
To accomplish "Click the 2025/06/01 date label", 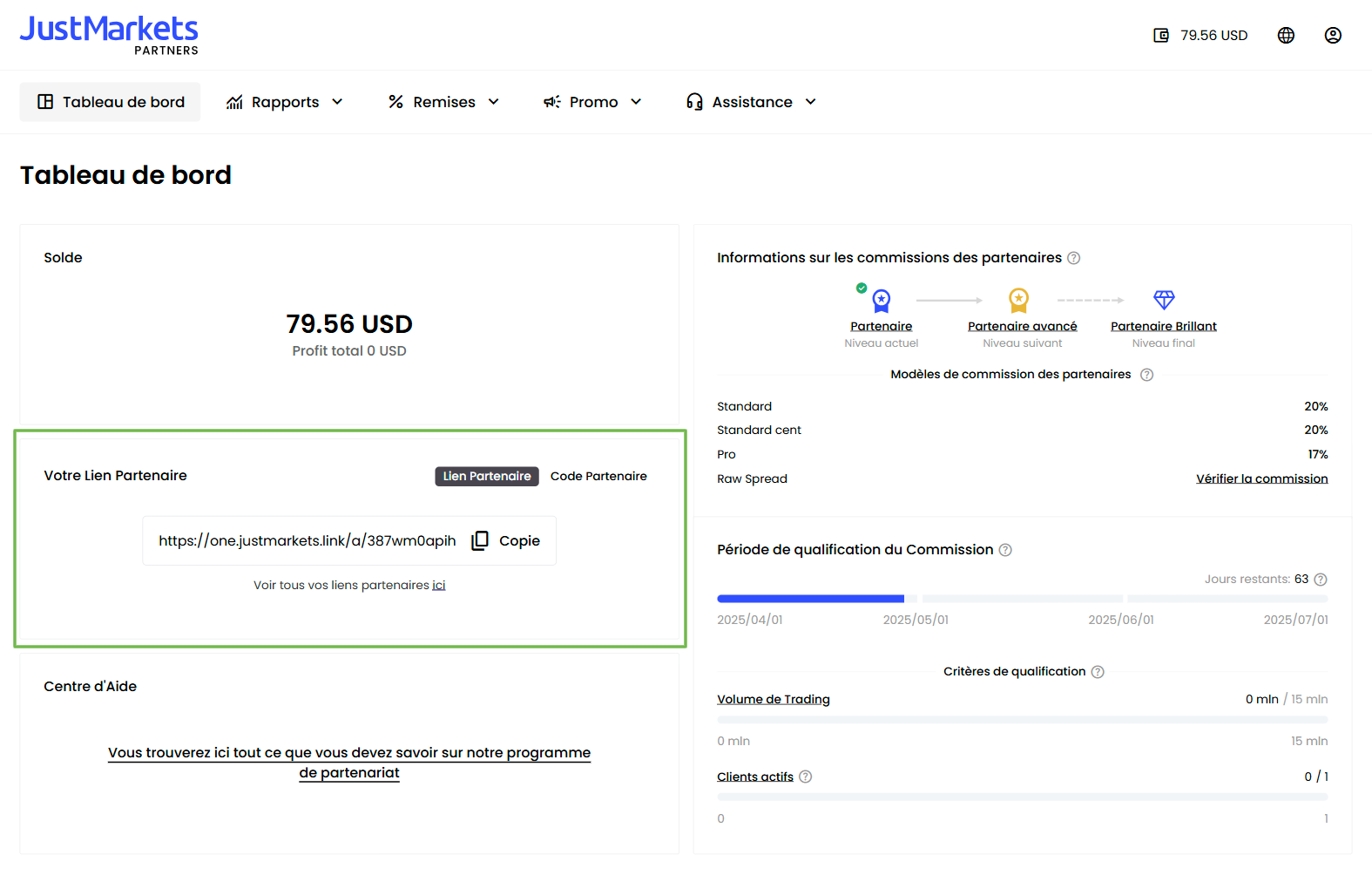I will (x=1121, y=621).
